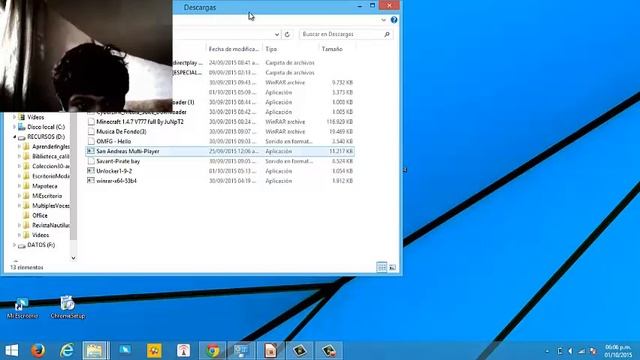Expand the EscritorioModa folder arrow
Viewport: 640px width, 360px height.
pyautogui.click(x=19, y=176)
